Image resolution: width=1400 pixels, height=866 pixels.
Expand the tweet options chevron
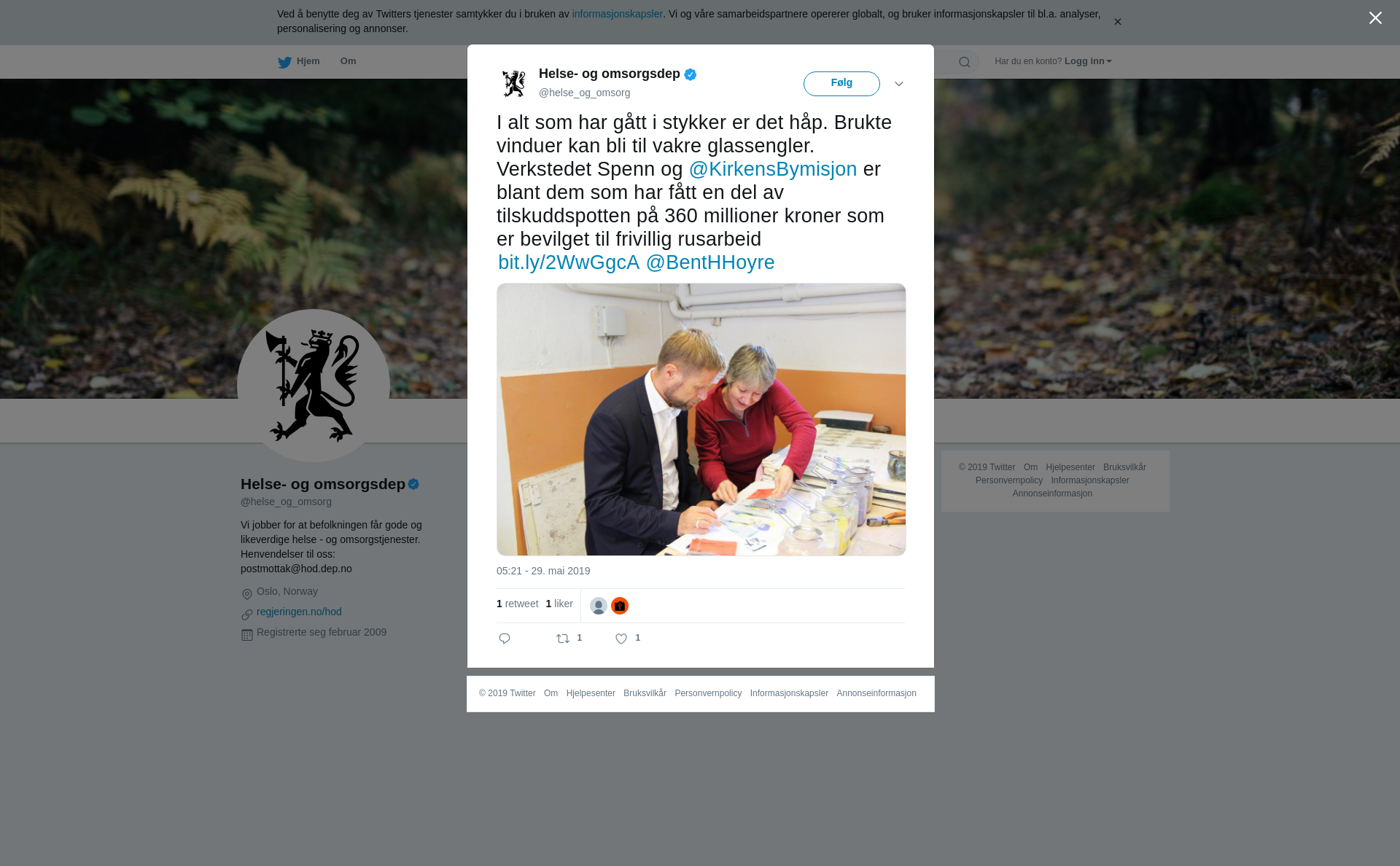(x=899, y=84)
